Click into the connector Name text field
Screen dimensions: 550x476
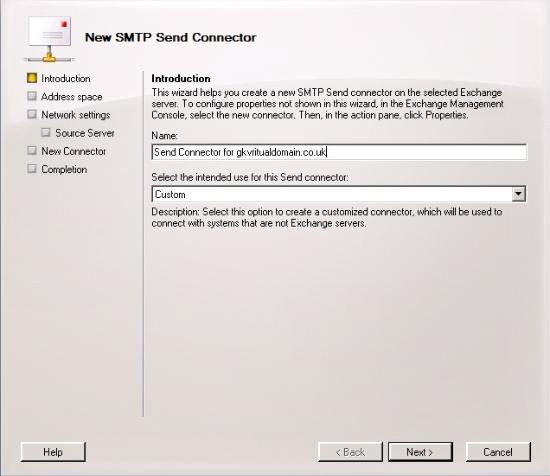click(339, 152)
